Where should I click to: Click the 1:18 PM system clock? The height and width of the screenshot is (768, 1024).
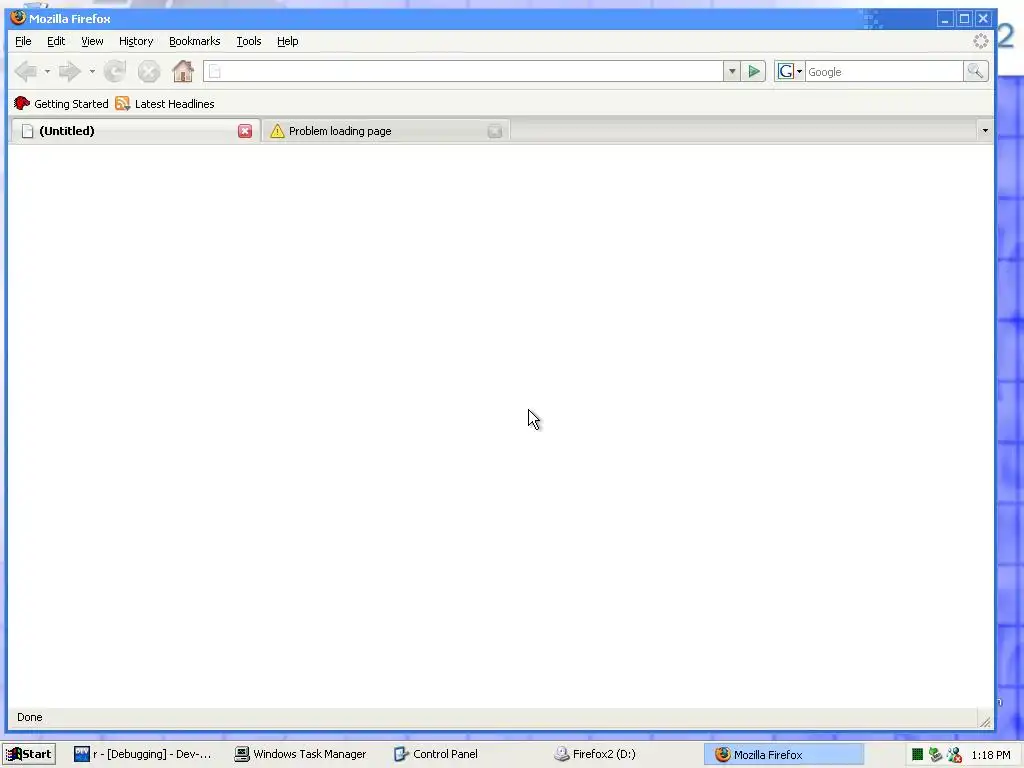pos(991,755)
